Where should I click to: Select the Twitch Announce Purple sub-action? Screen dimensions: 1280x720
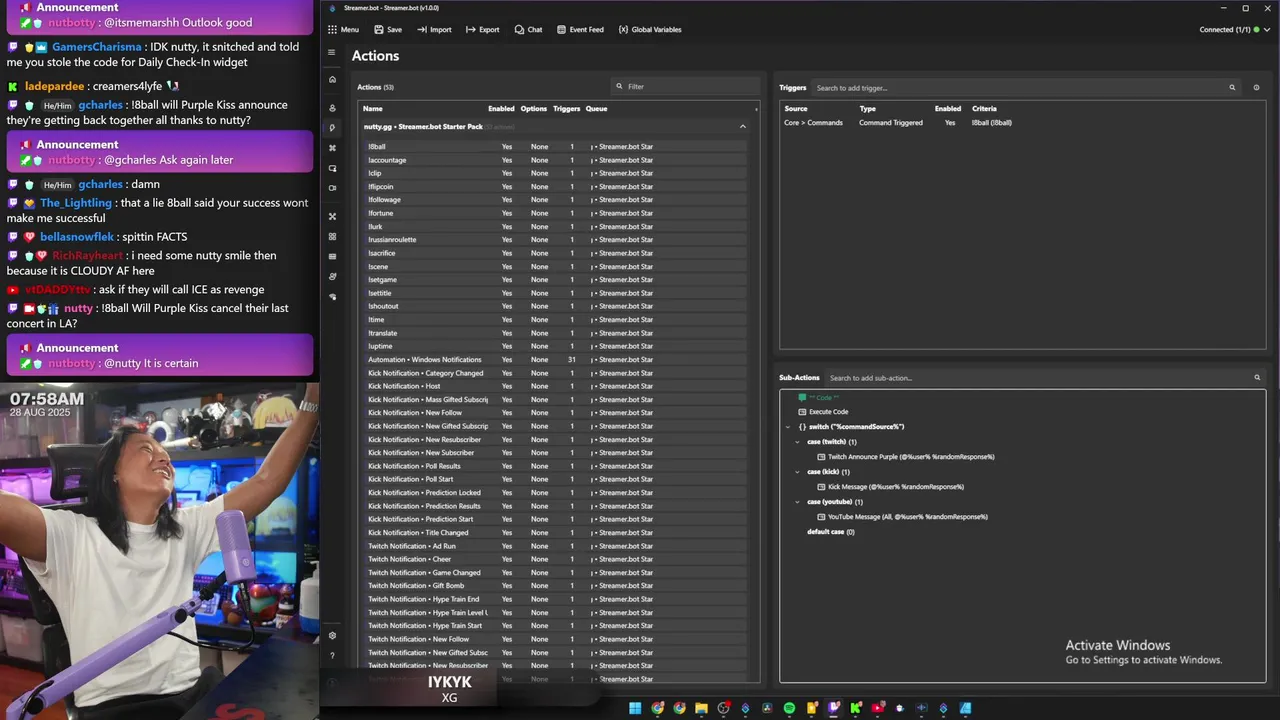click(906, 457)
